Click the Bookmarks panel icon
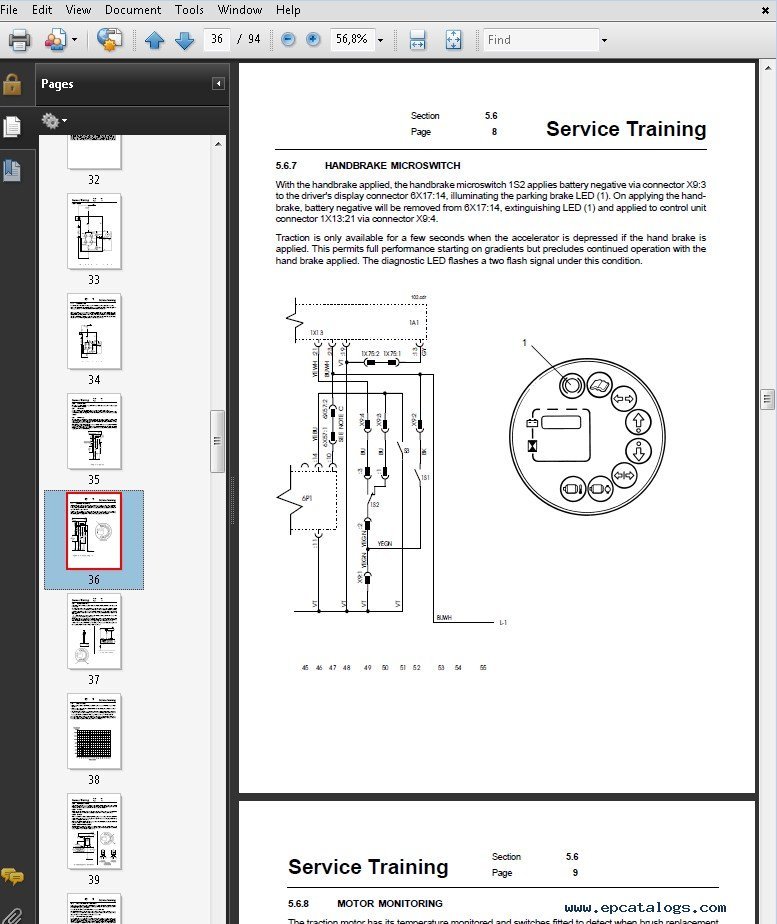The height and width of the screenshot is (924, 777). click(12, 170)
